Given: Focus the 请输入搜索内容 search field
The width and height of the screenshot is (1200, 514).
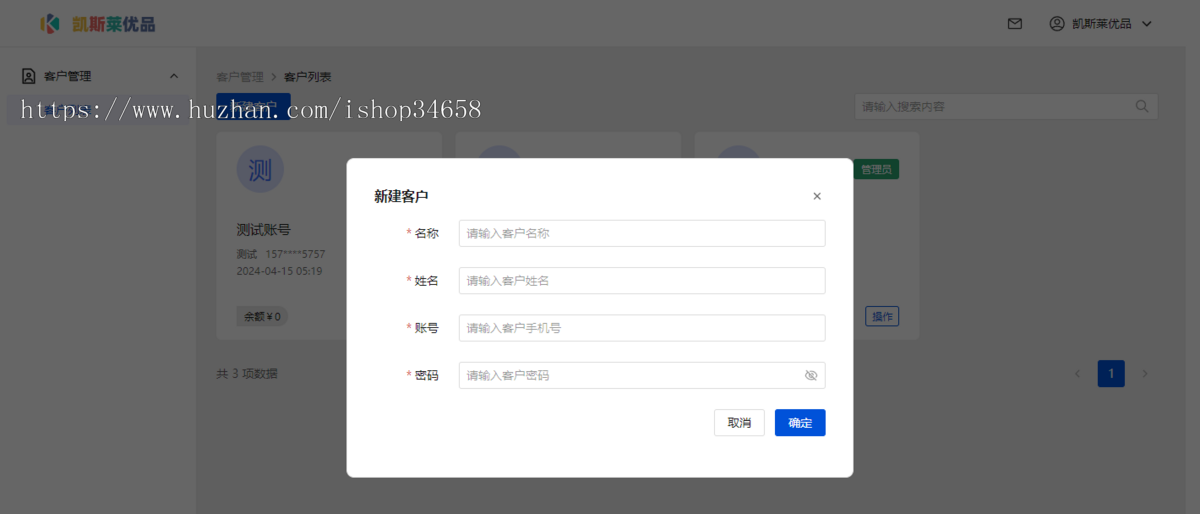Looking at the screenshot, I should tap(1006, 106).
